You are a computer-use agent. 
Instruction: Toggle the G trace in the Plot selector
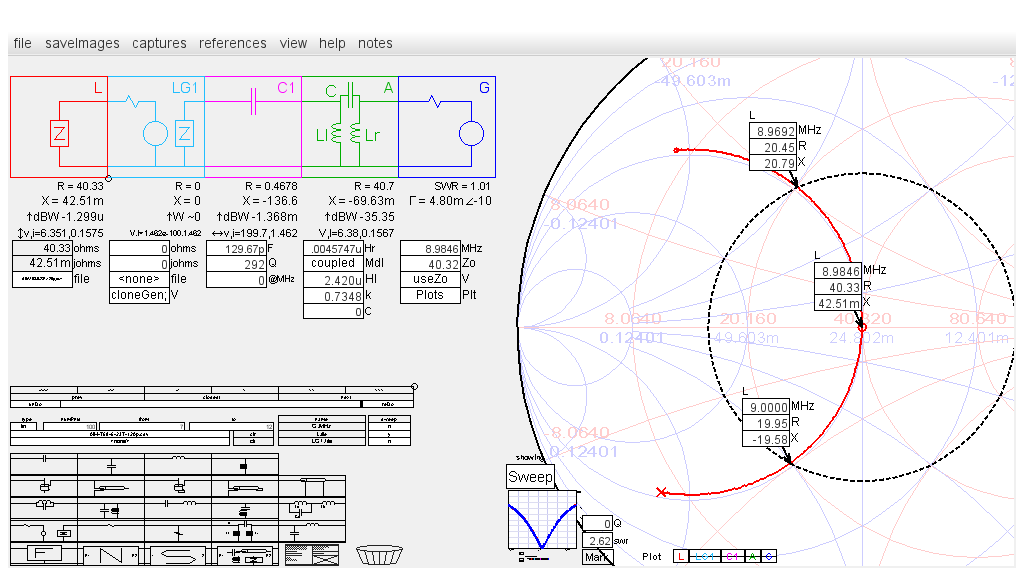point(769,556)
